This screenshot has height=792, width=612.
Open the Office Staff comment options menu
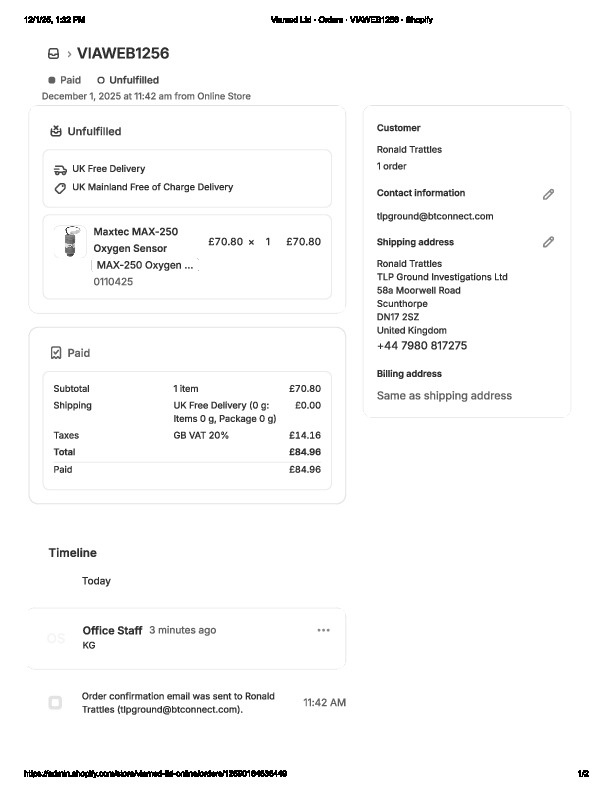(323, 630)
